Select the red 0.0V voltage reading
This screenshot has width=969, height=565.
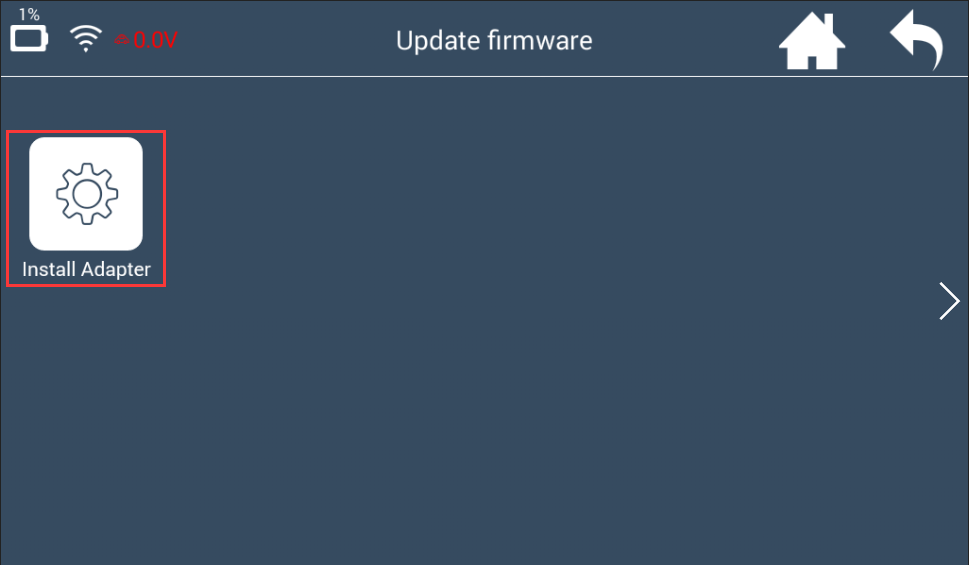tap(155, 40)
